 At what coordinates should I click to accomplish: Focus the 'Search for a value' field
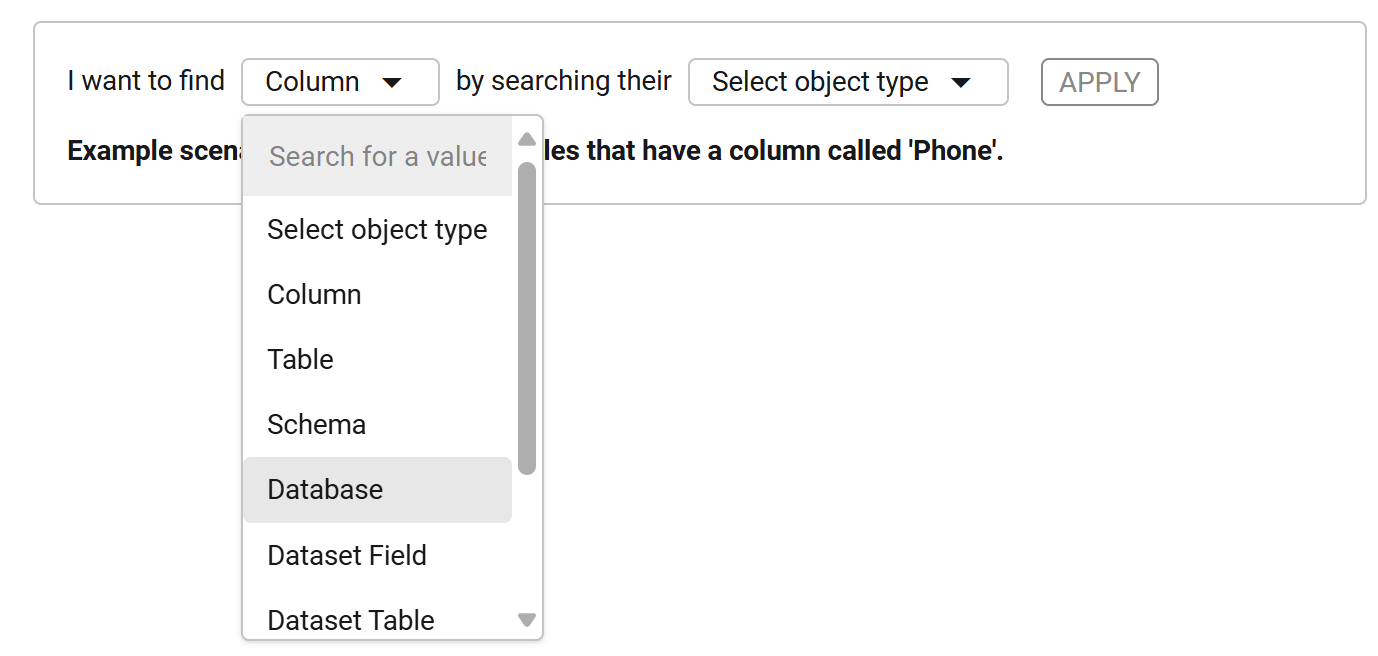(x=377, y=157)
